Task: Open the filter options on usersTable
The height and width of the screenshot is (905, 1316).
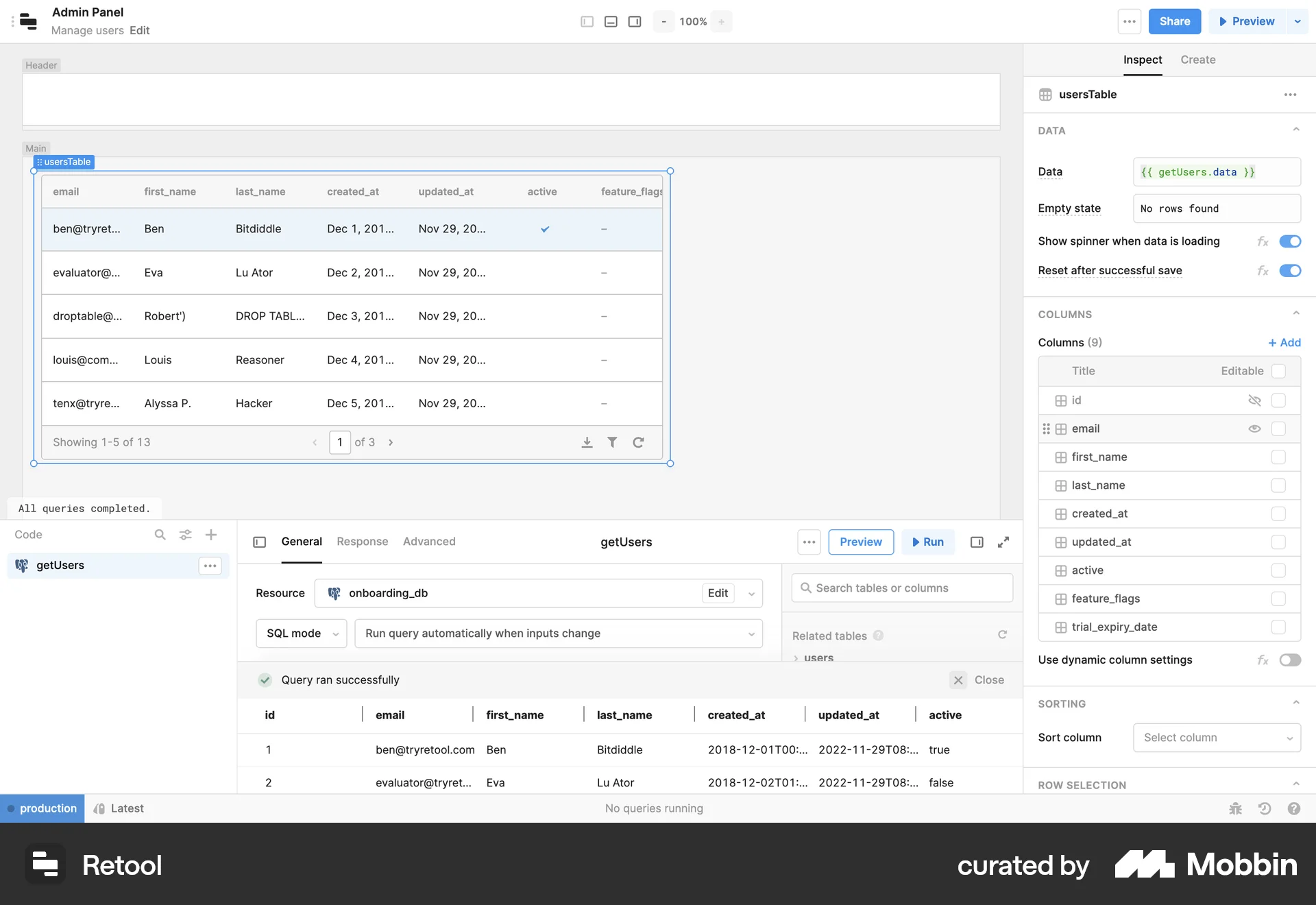Action: [613, 442]
